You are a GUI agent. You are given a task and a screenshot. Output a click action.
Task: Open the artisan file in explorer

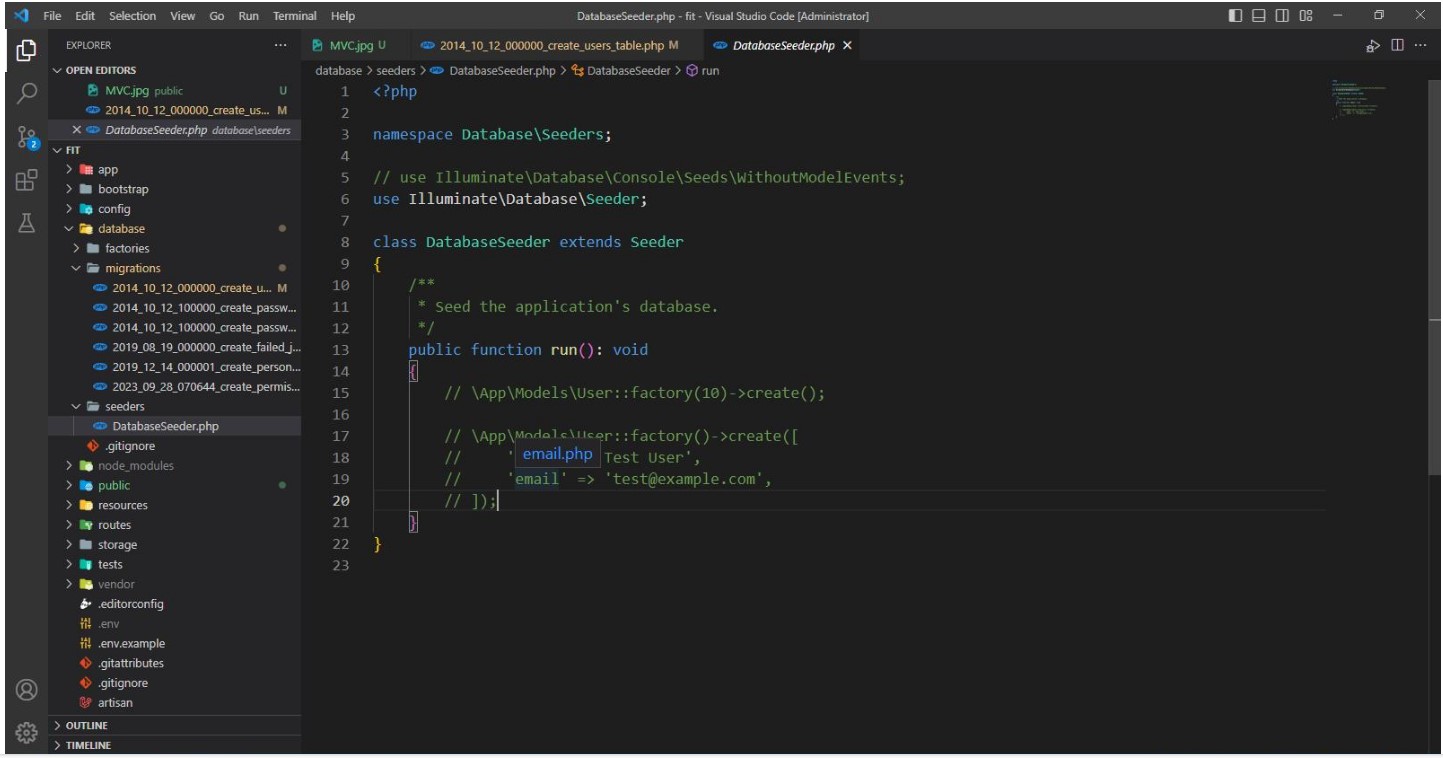(115, 703)
